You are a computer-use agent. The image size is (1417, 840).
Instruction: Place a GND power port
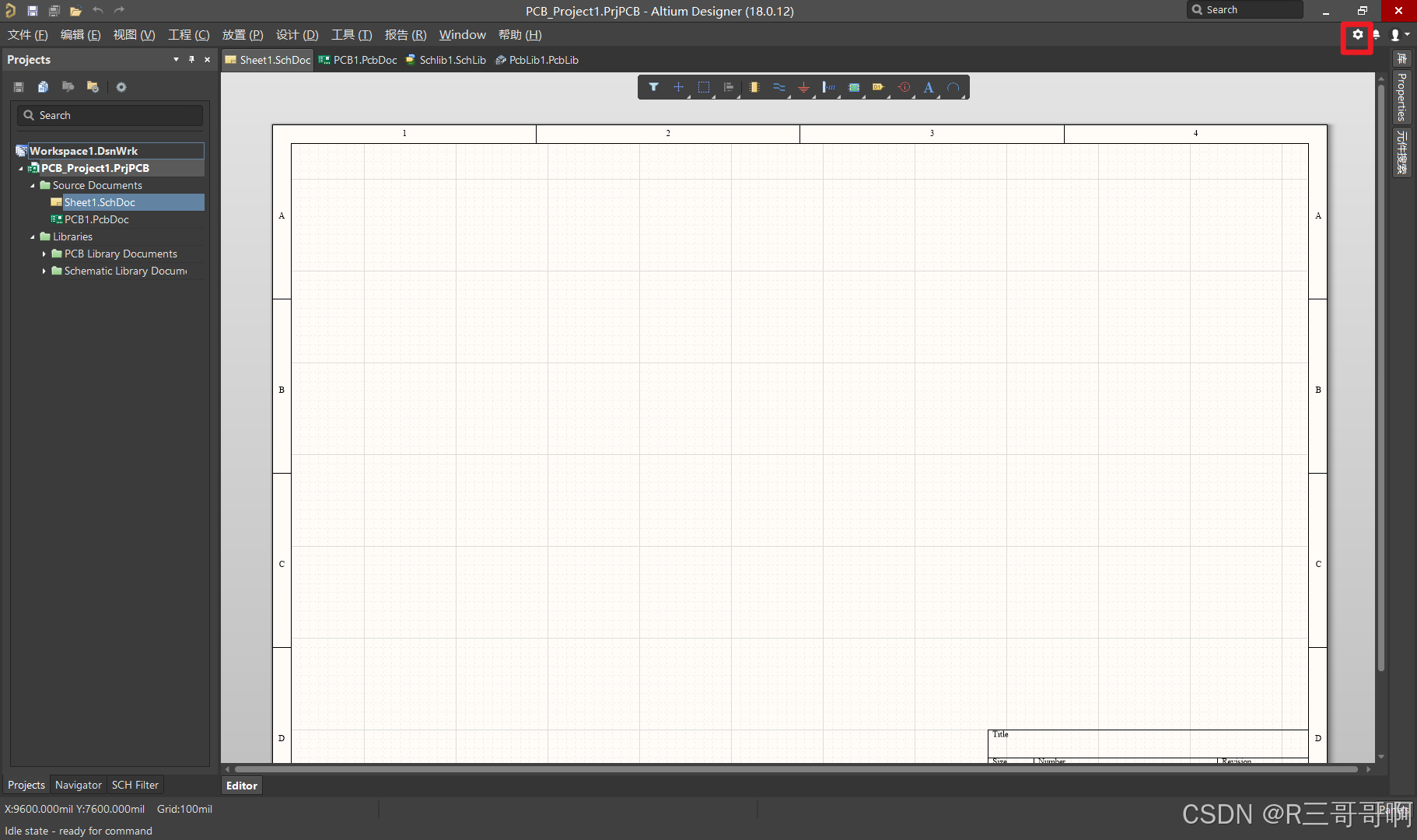tap(804, 87)
